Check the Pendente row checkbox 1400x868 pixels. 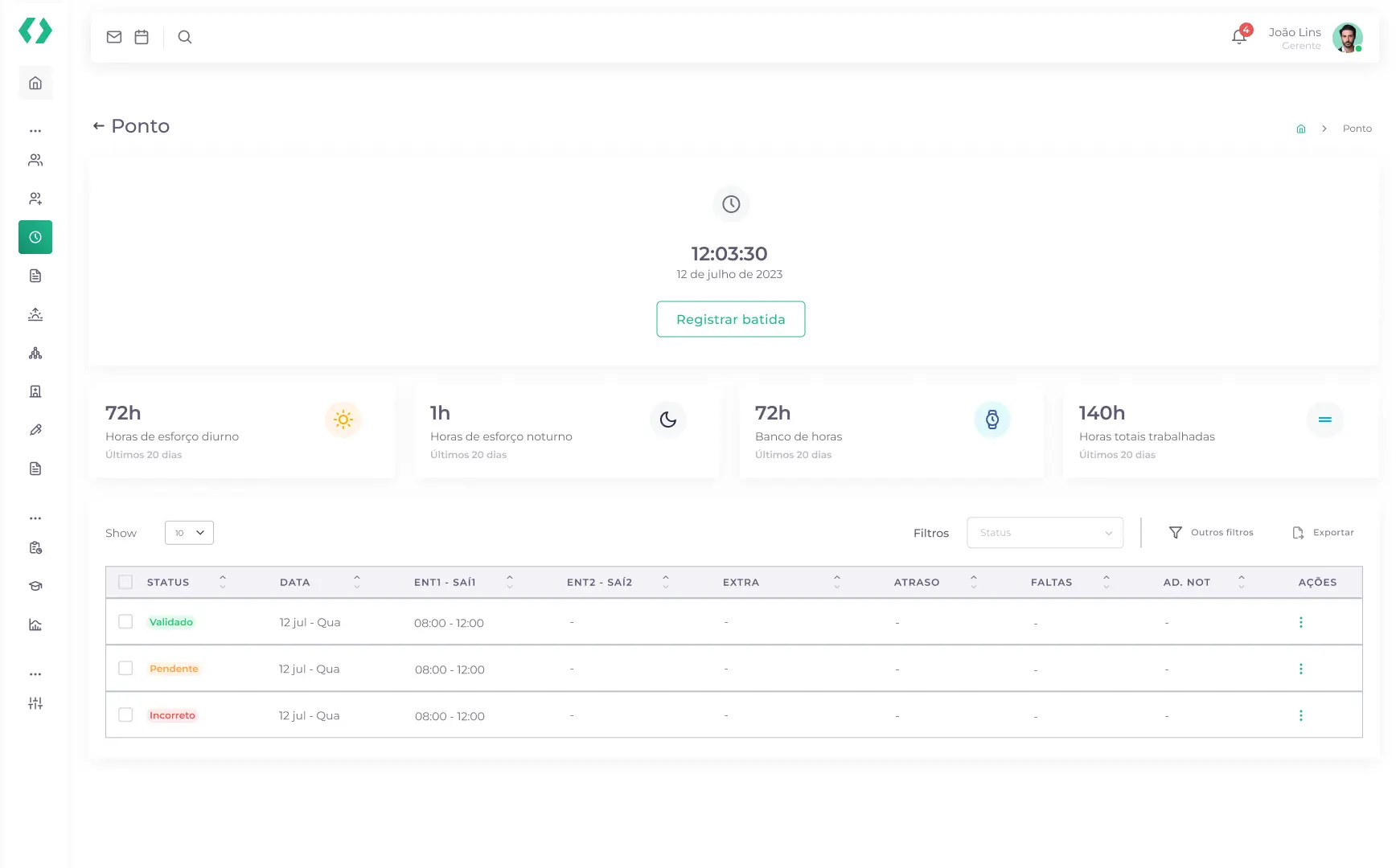click(x=125, y=668)
